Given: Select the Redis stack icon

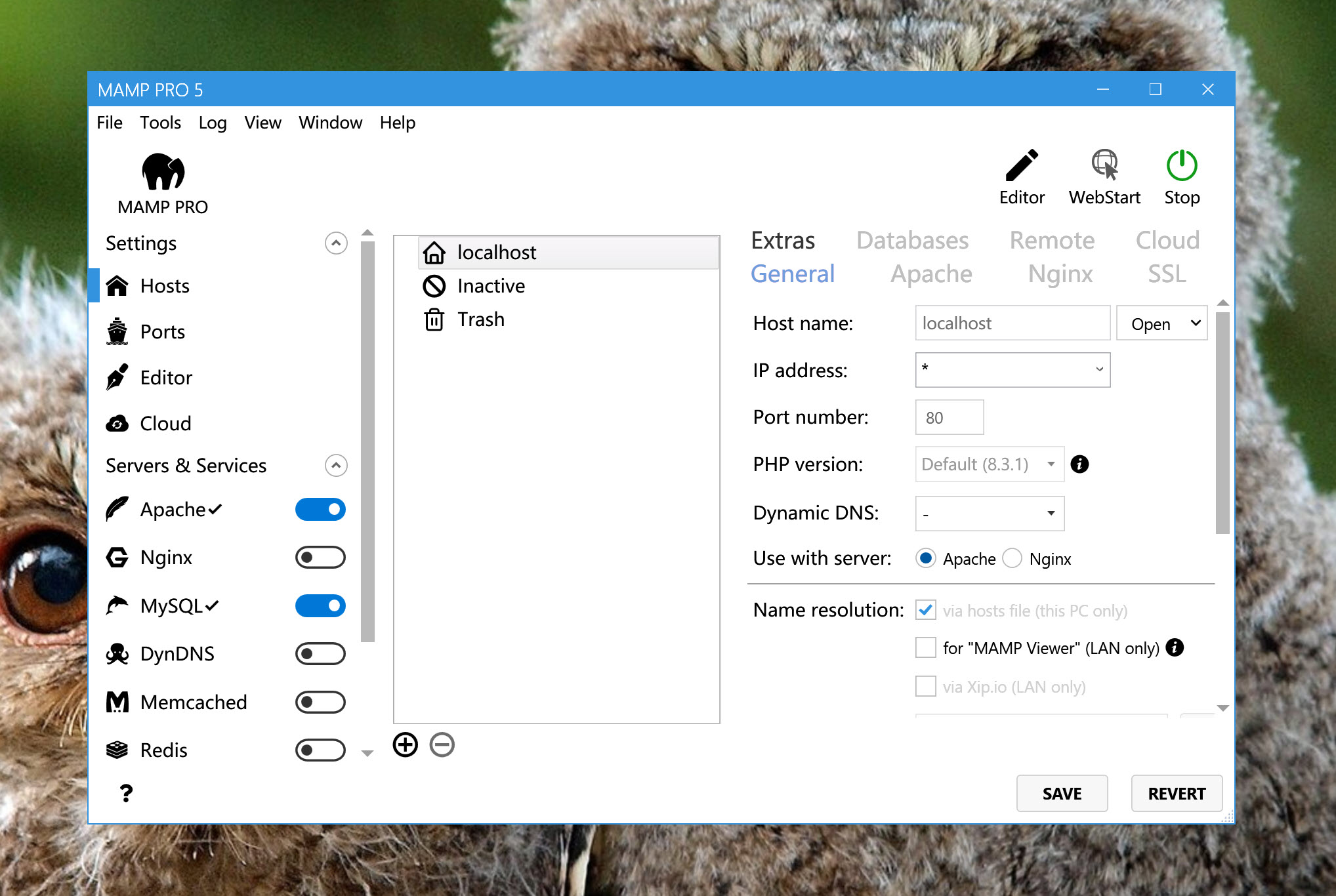Looking at the screenshot, I should pos(117,750).
